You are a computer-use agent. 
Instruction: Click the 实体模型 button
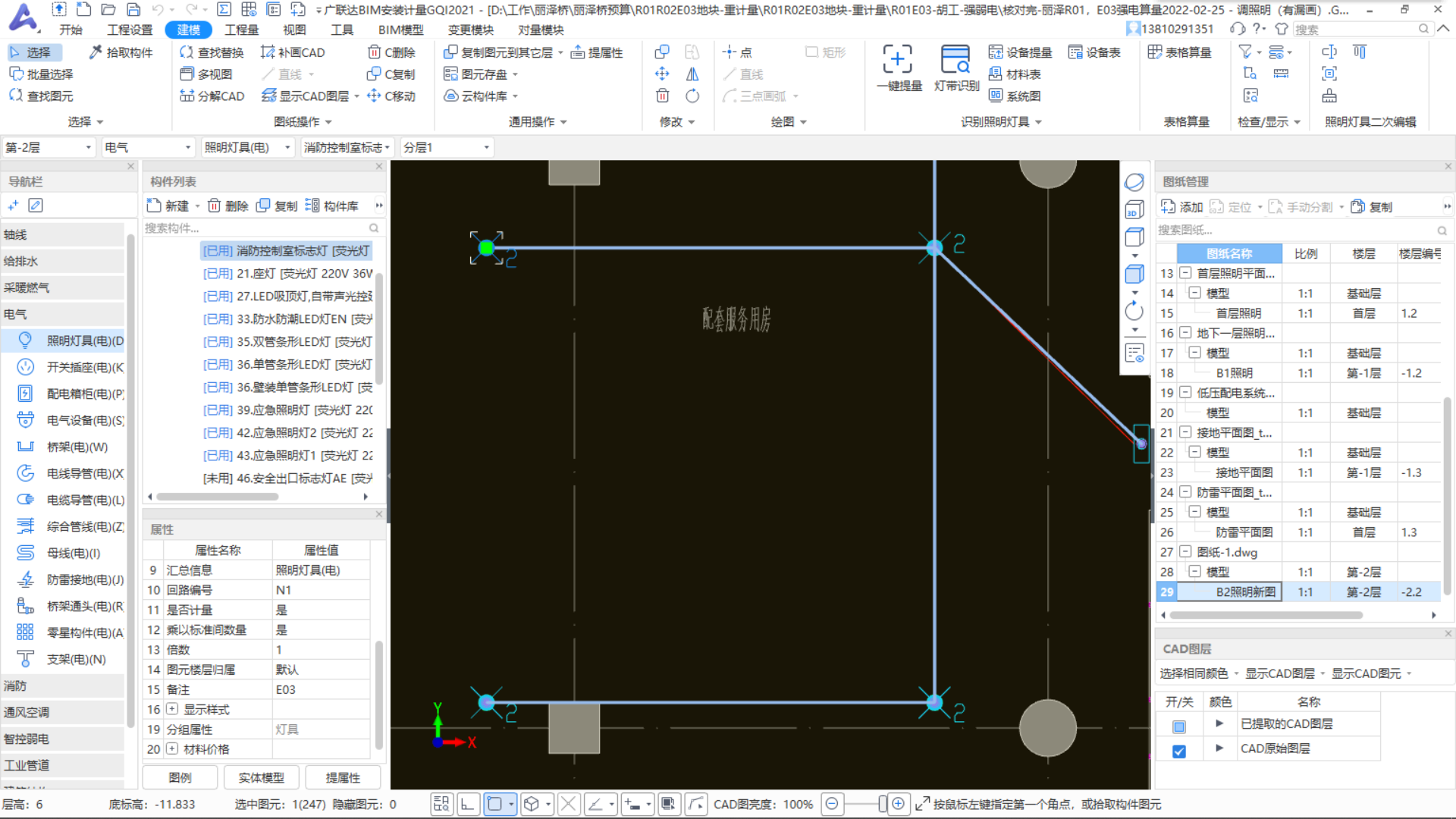261,777
